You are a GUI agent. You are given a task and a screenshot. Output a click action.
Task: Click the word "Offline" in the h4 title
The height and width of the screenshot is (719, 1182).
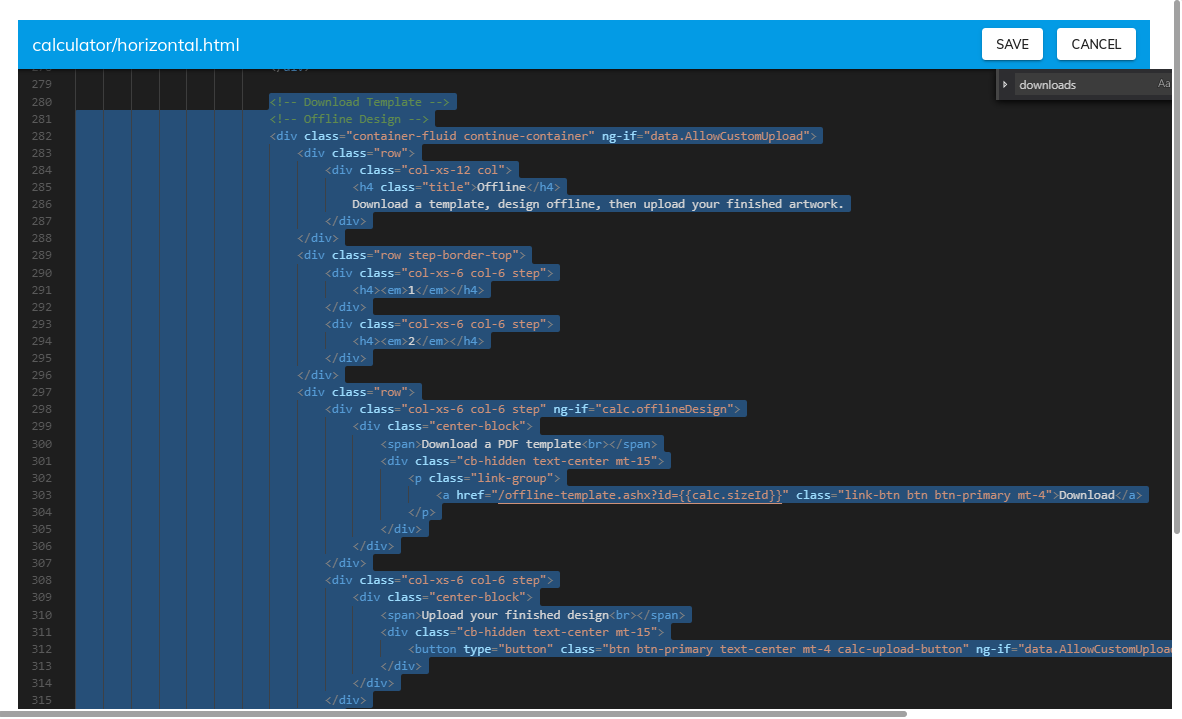(x=501, y=187)
